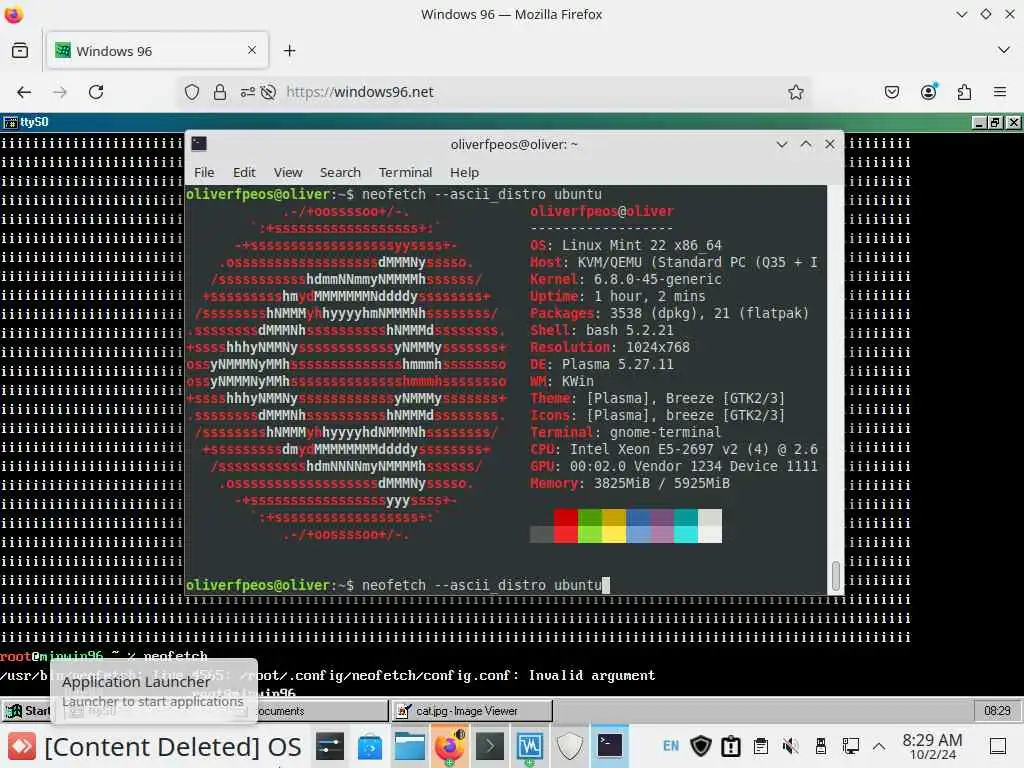Open the removable devices tray icon

point(821,746)
